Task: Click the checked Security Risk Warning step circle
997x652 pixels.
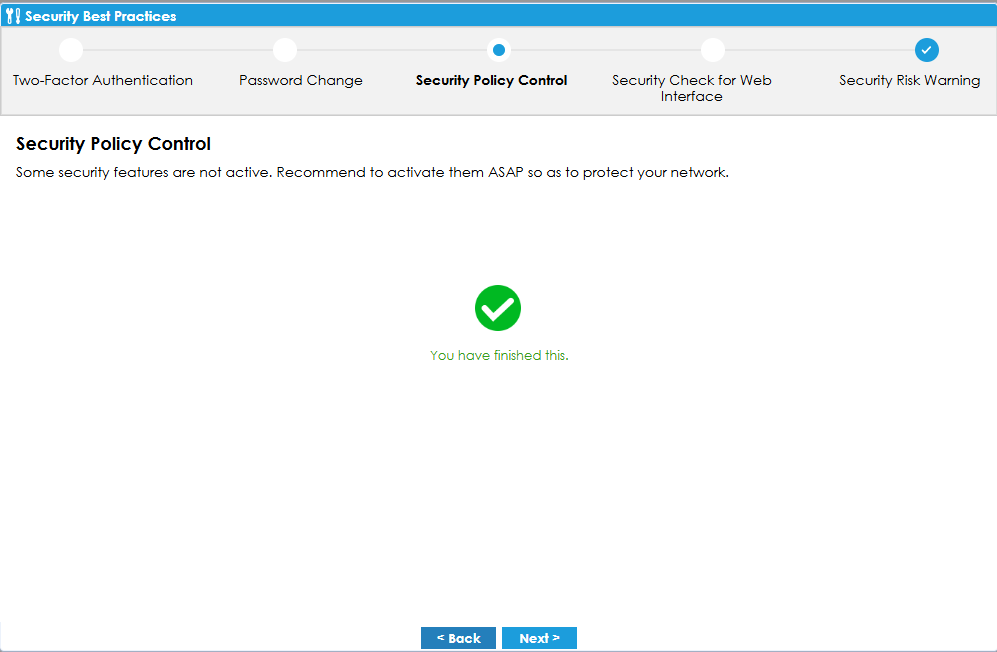Action: coord(926,50)
